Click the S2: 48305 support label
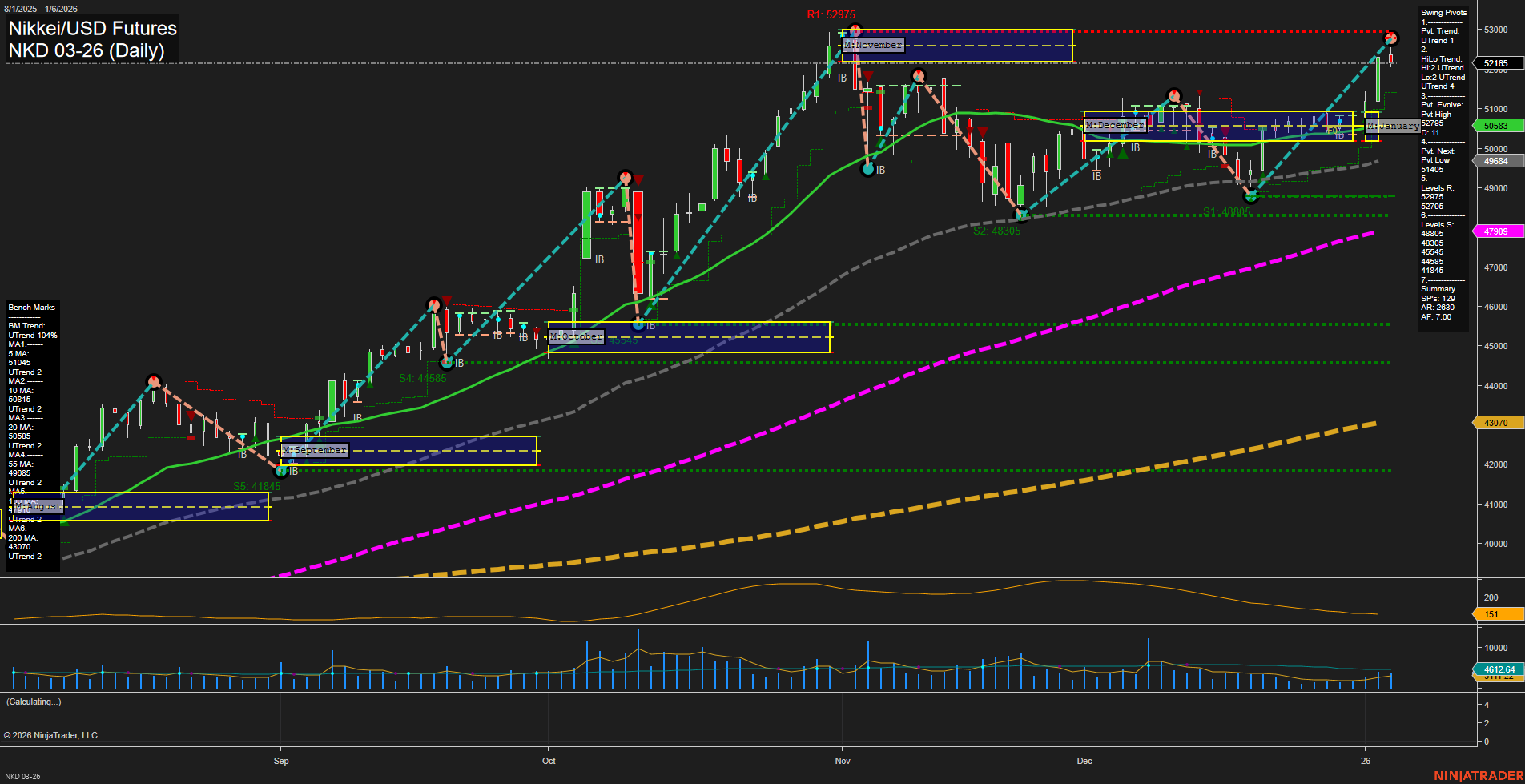Screen dimensions: 1525x784 pyautogui.click(x=997, y=232)
